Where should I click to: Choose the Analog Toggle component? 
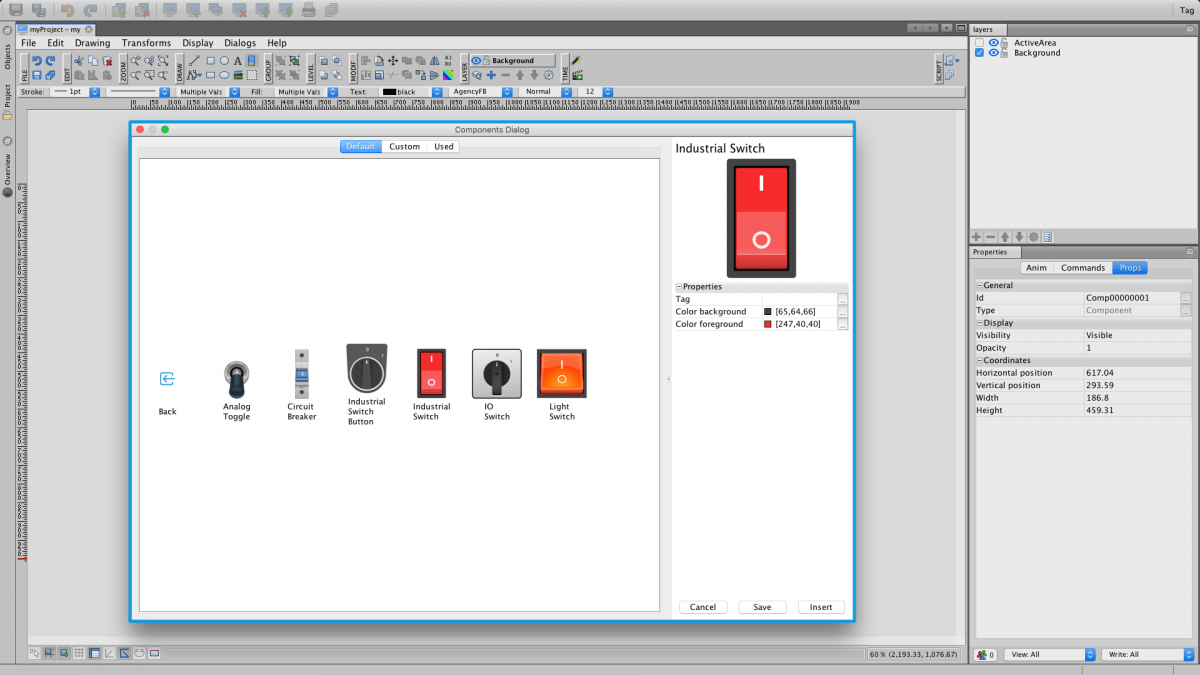click(236, 380)
